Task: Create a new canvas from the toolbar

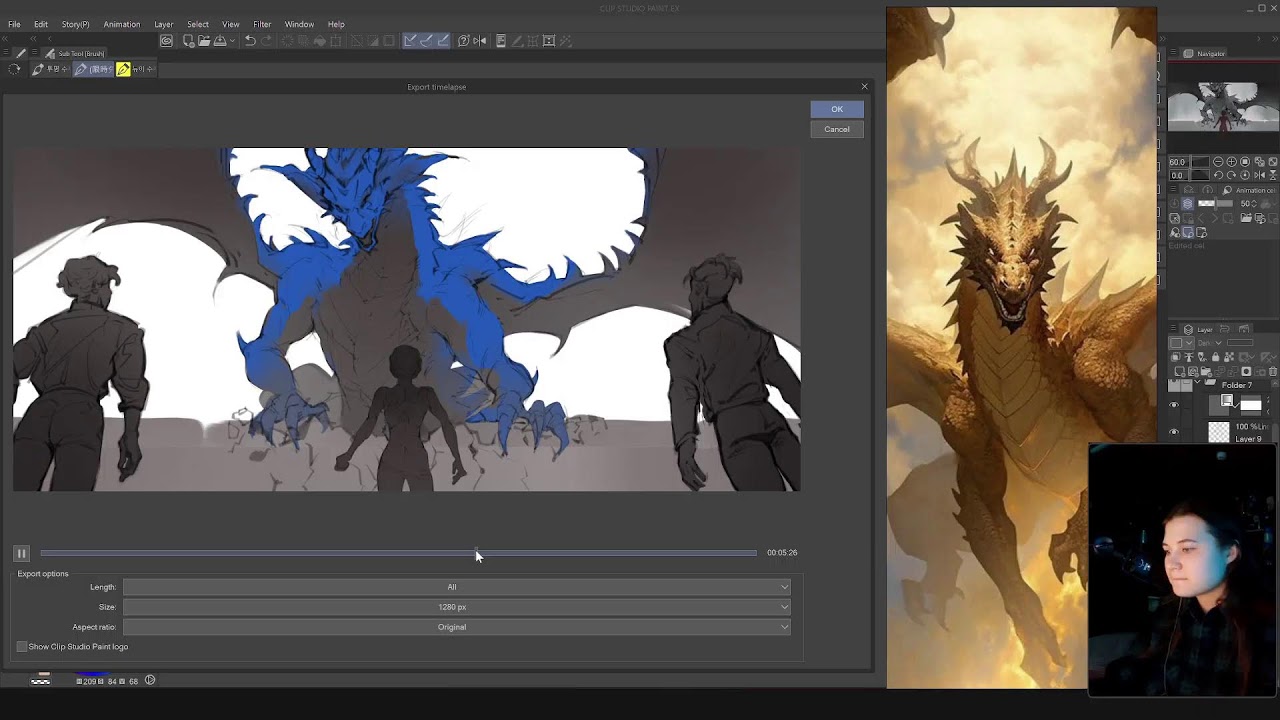Action: click(x=188, y=41)
